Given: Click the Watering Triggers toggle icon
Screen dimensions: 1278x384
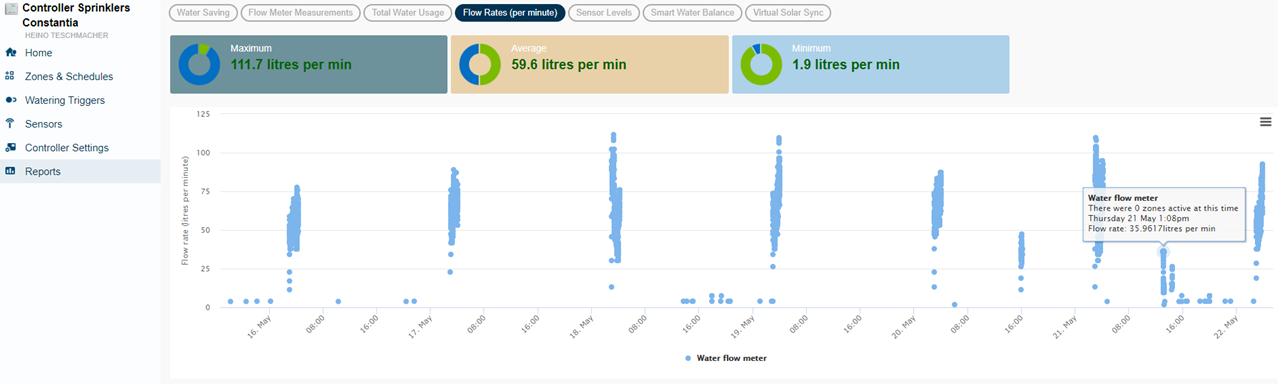Looking at the screenshot, I should [10, 100].
